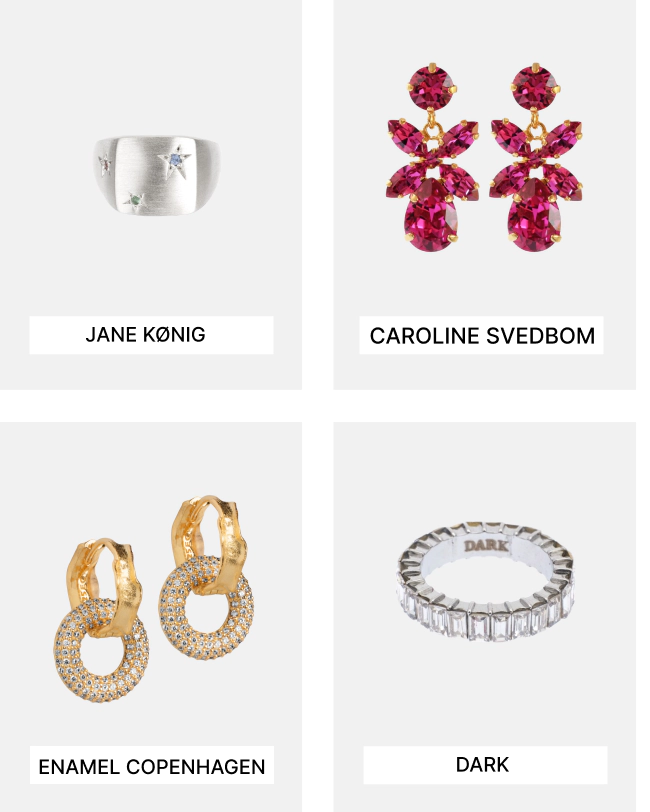Select the left pink crystal earring
The height and width of the screenshot is (812, 650).
tap(432, 157)
